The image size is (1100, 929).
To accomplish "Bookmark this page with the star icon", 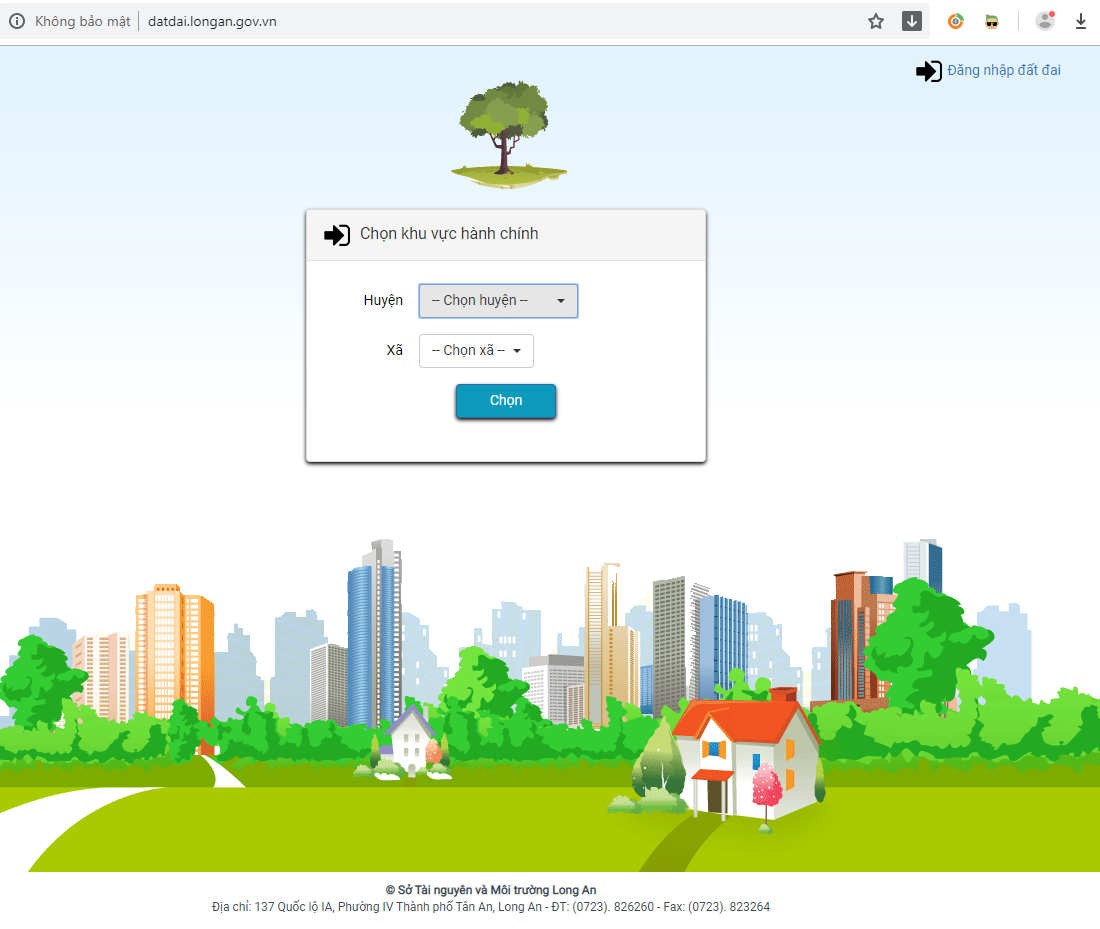I will click(876, 21).
